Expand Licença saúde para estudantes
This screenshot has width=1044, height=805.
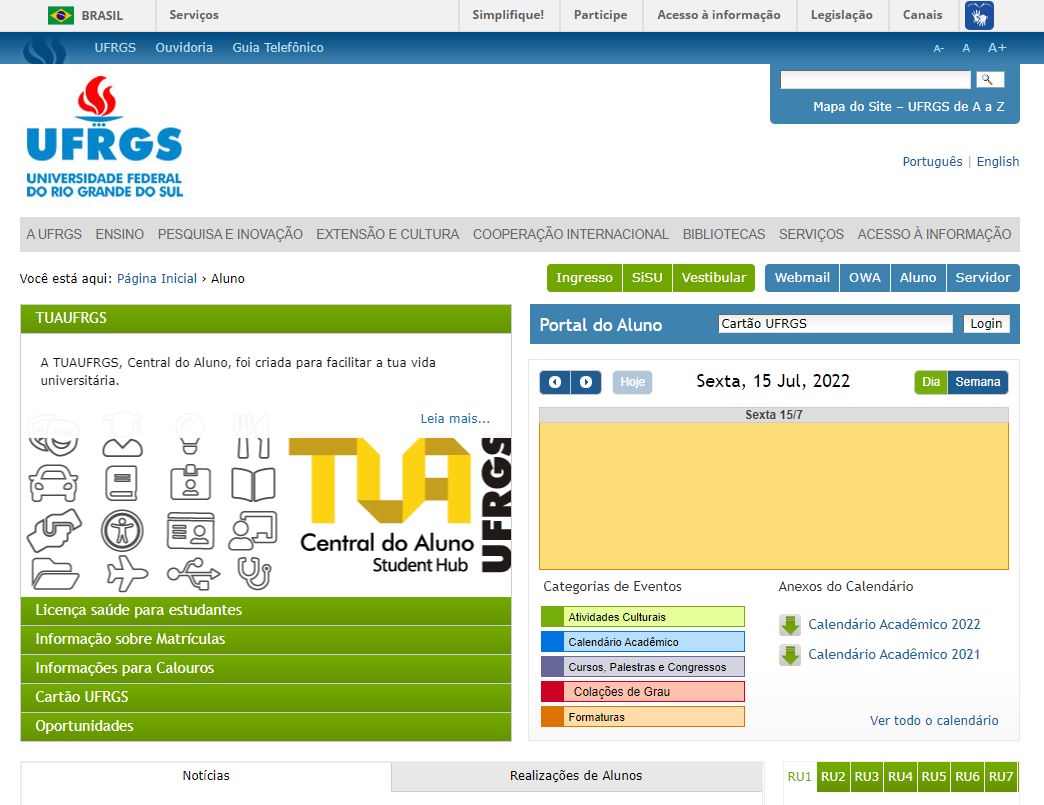coord(266,611)
